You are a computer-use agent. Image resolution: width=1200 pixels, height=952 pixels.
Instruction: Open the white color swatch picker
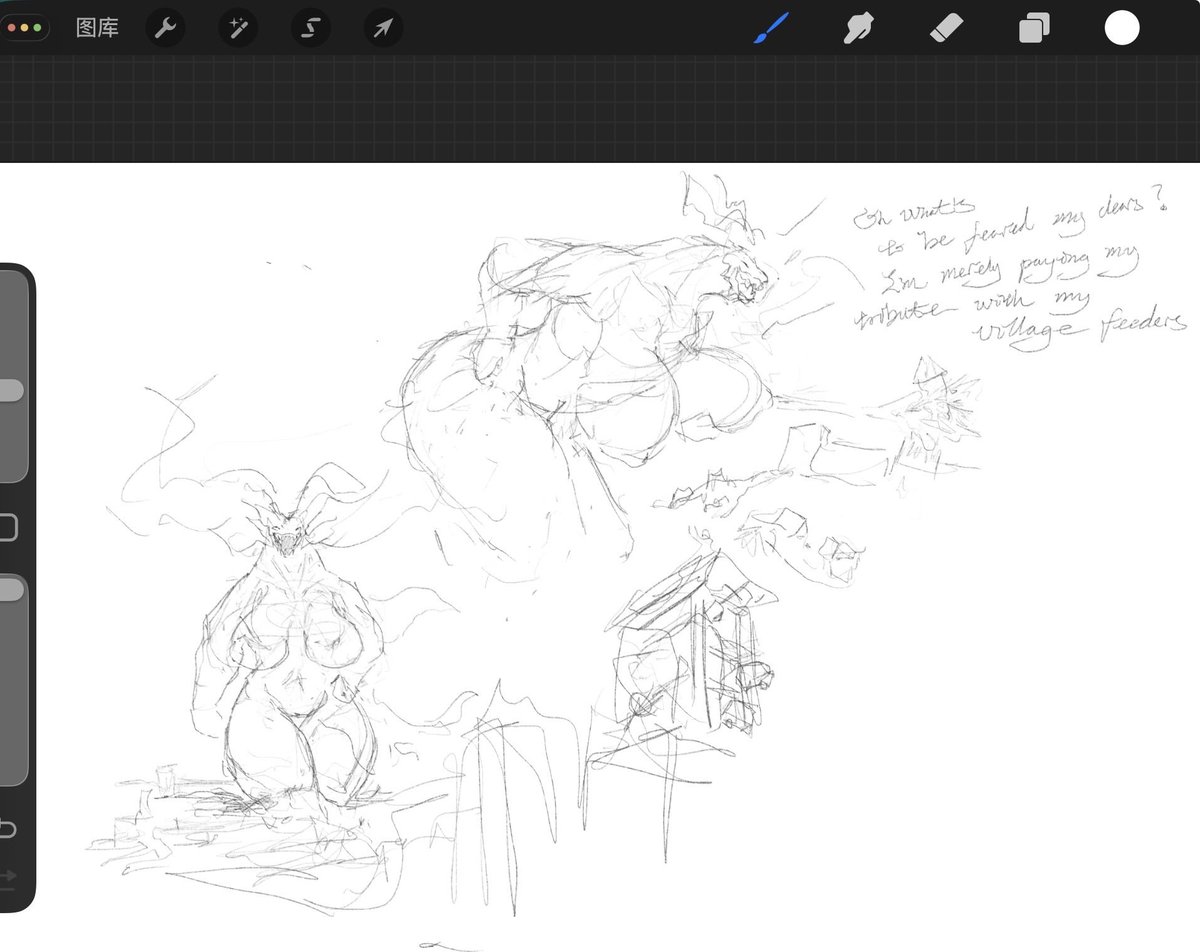1122,28
